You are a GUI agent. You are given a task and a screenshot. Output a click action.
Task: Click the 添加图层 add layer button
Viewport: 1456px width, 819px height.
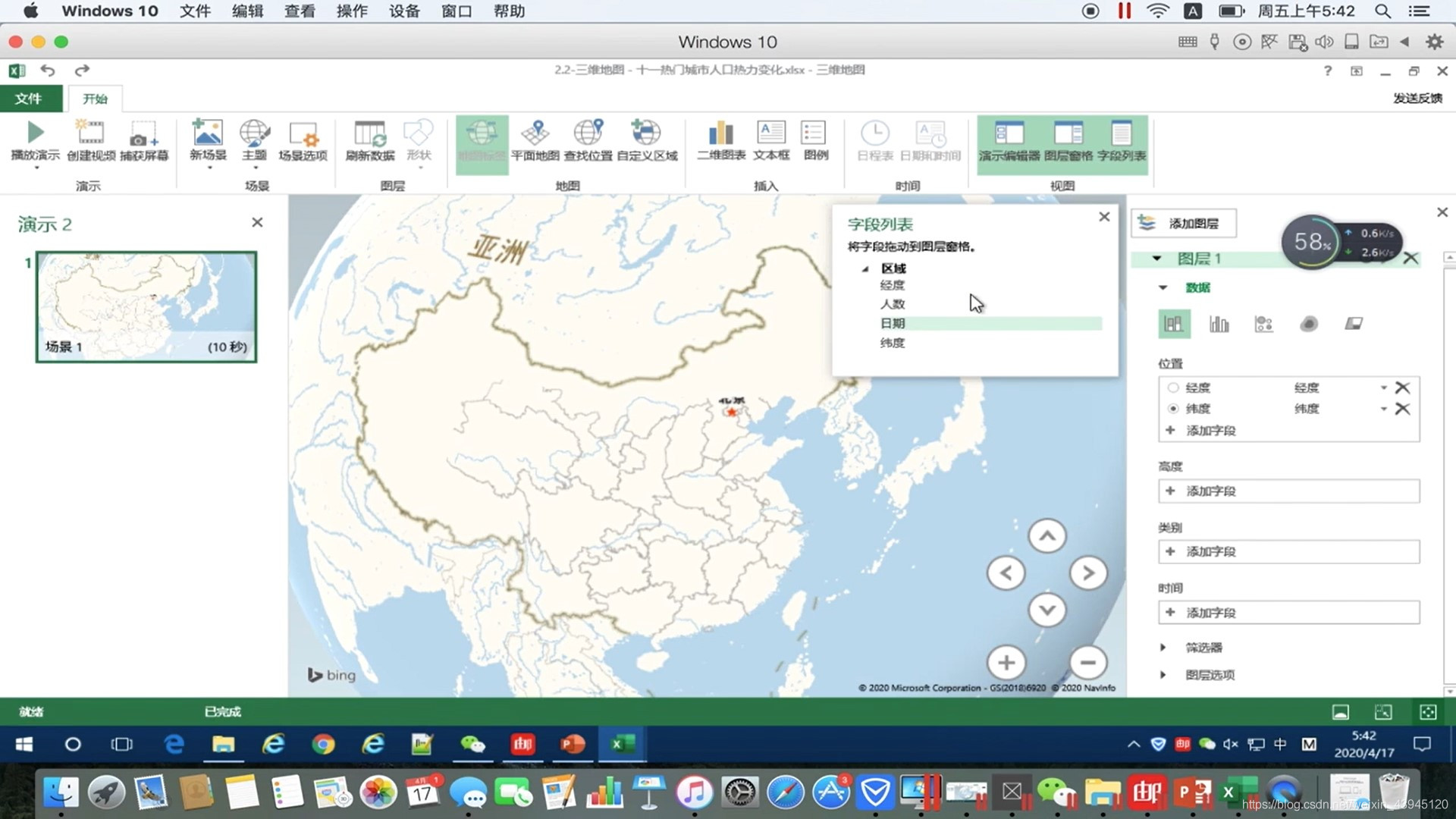point(1184,223)
